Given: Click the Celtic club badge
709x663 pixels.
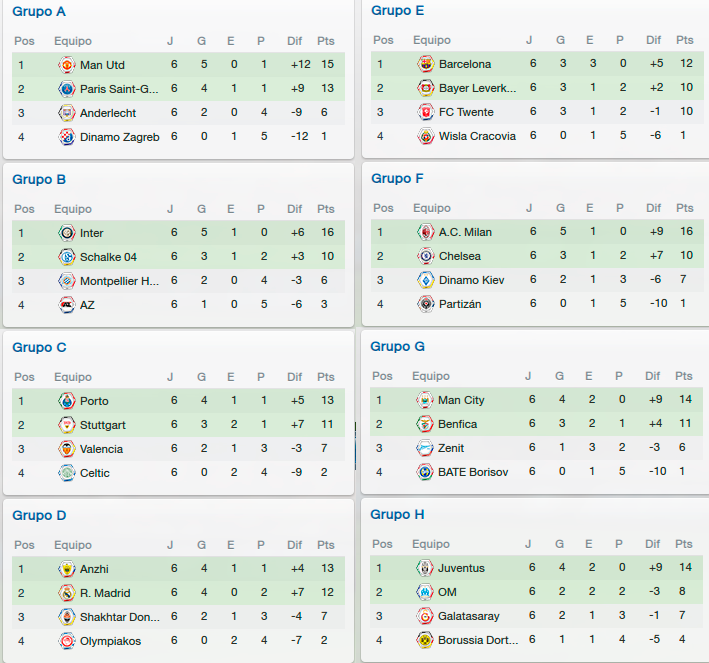Looking at the screenshot, I should pos(67,473).
